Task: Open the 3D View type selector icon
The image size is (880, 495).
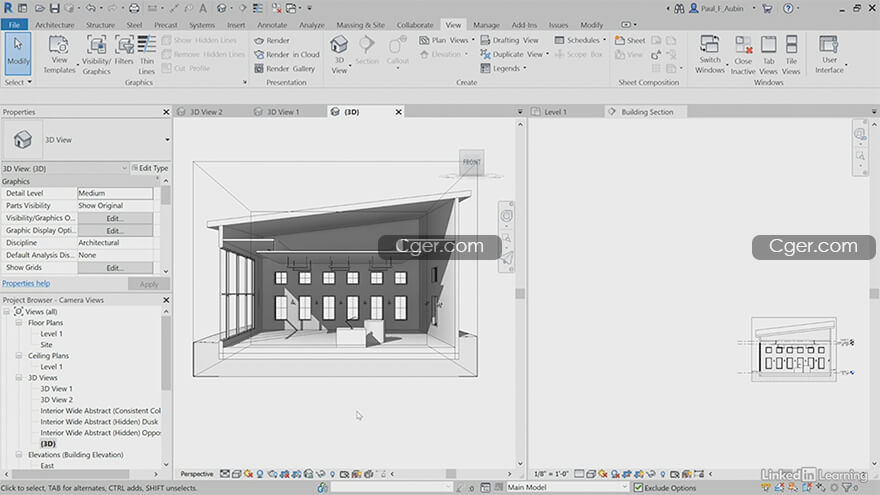Action: click(x=22, y=139)
